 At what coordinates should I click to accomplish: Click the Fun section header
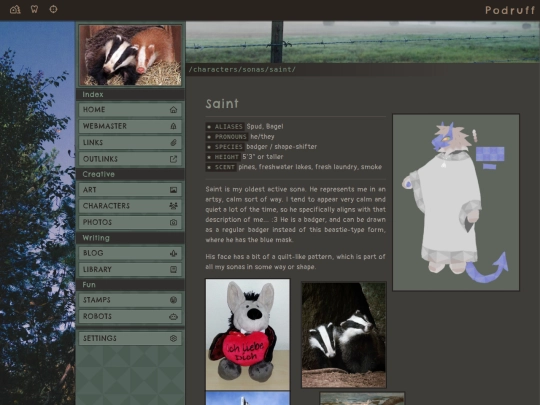[130, 285]
